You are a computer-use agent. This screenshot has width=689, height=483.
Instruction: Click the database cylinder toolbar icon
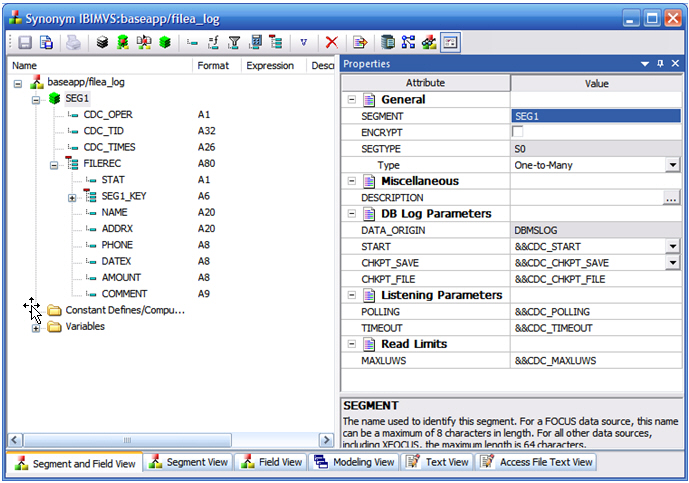click(388, 43)
